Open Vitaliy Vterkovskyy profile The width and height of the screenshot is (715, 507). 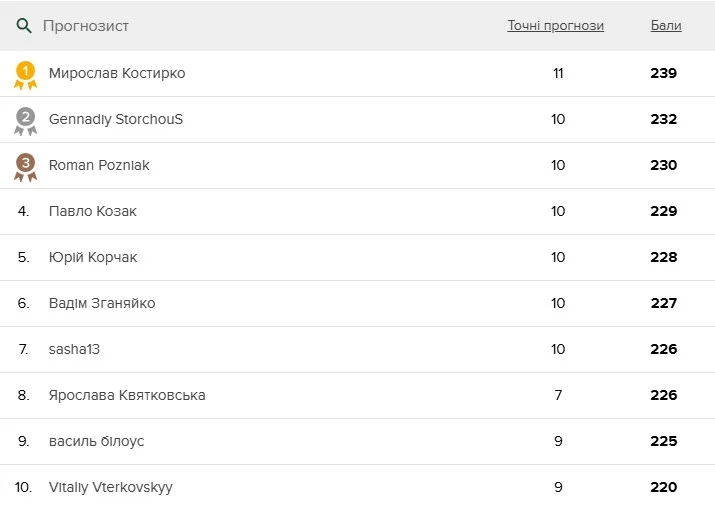coord(111,487)
